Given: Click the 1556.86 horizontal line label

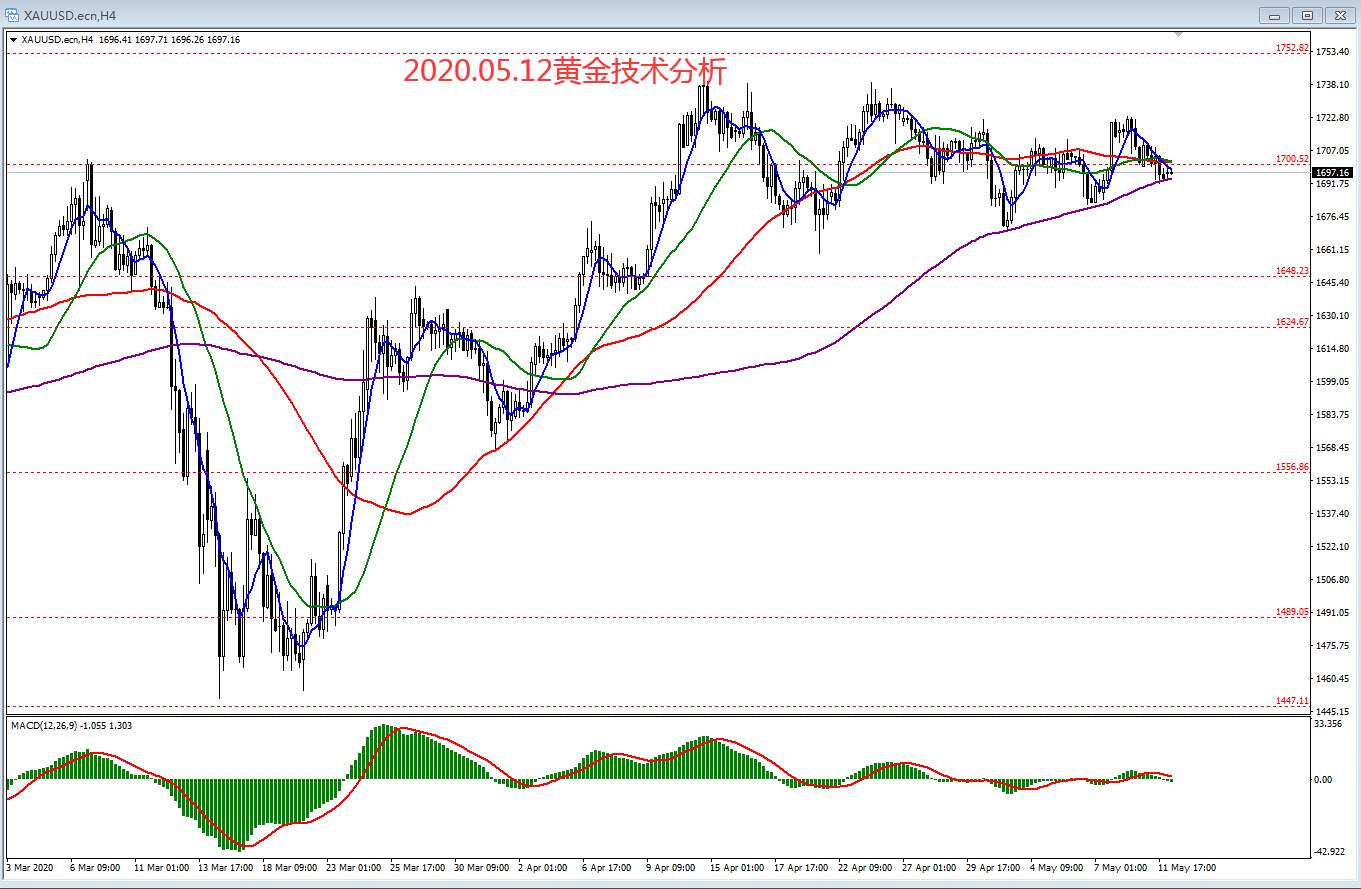Looking at the screenshot, I should pos(1292,466).
